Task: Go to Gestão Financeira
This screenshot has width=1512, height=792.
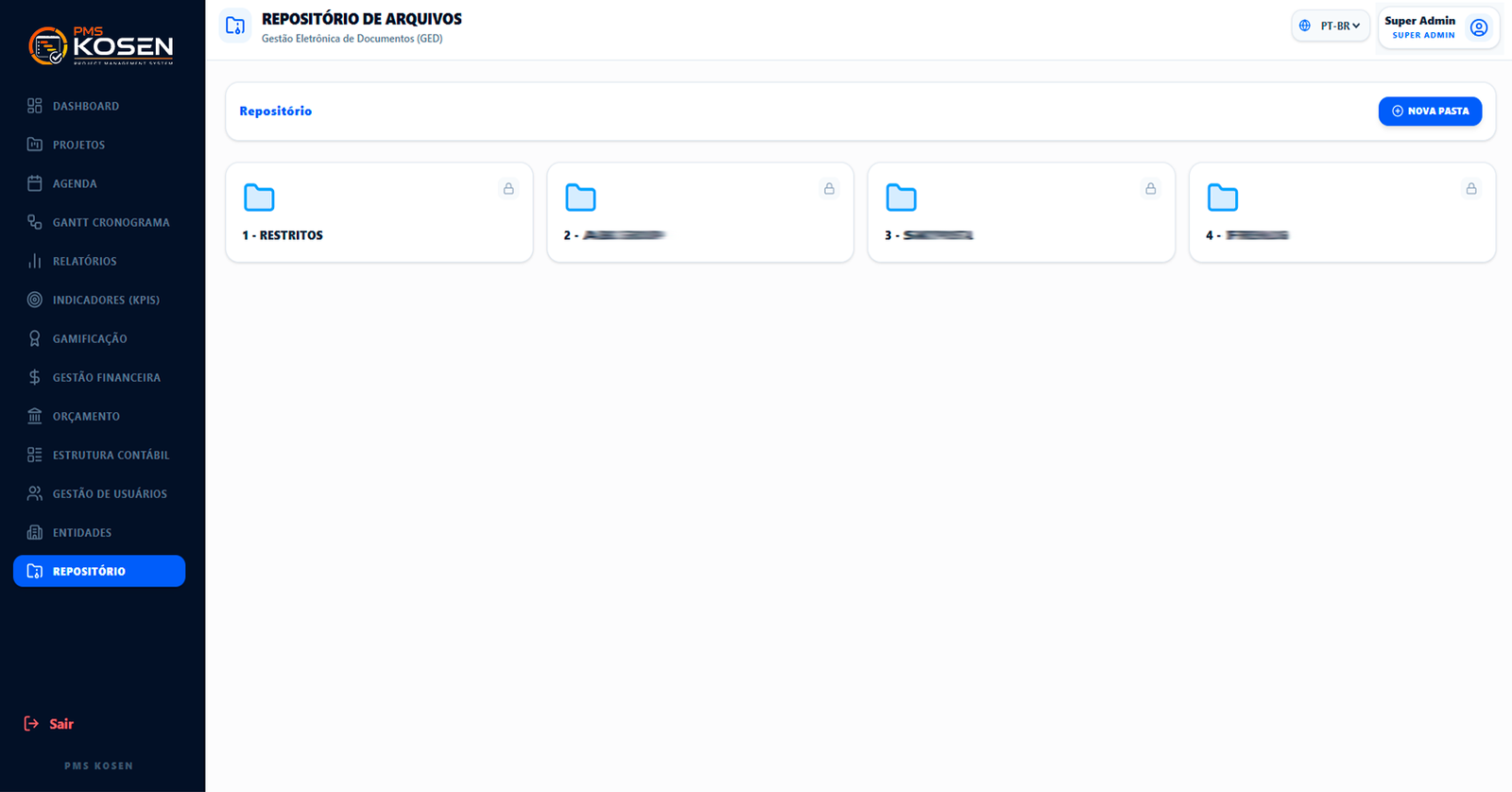Action: 99,377
